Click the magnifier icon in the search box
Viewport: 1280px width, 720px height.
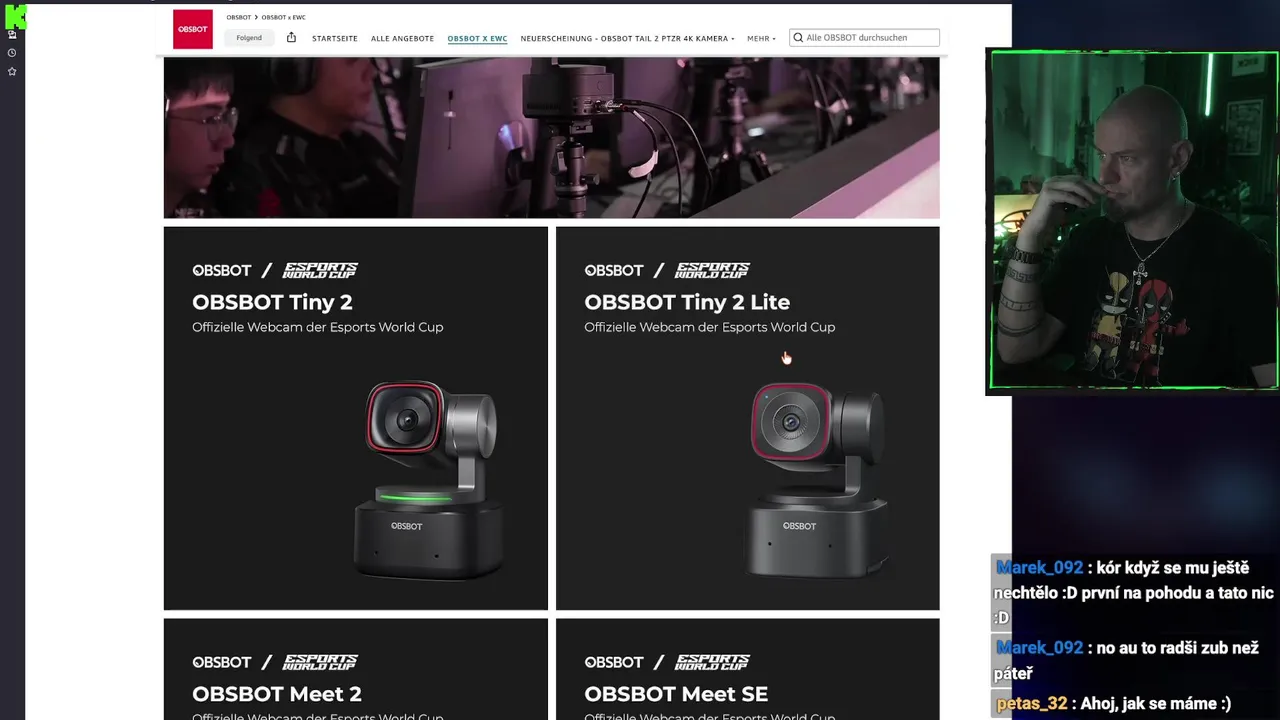pyautogui.click(x=798, y=38)
